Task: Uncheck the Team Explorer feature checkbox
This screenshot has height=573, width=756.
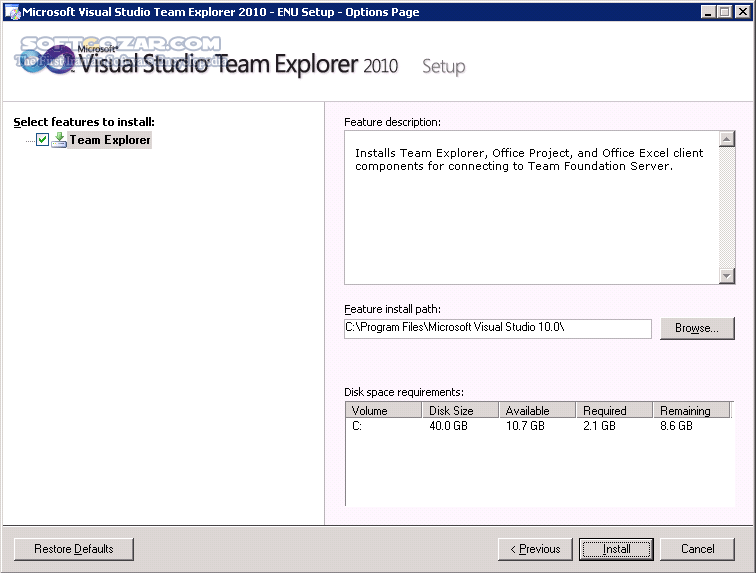Action: pyautogui.click(x=42, y=140)
